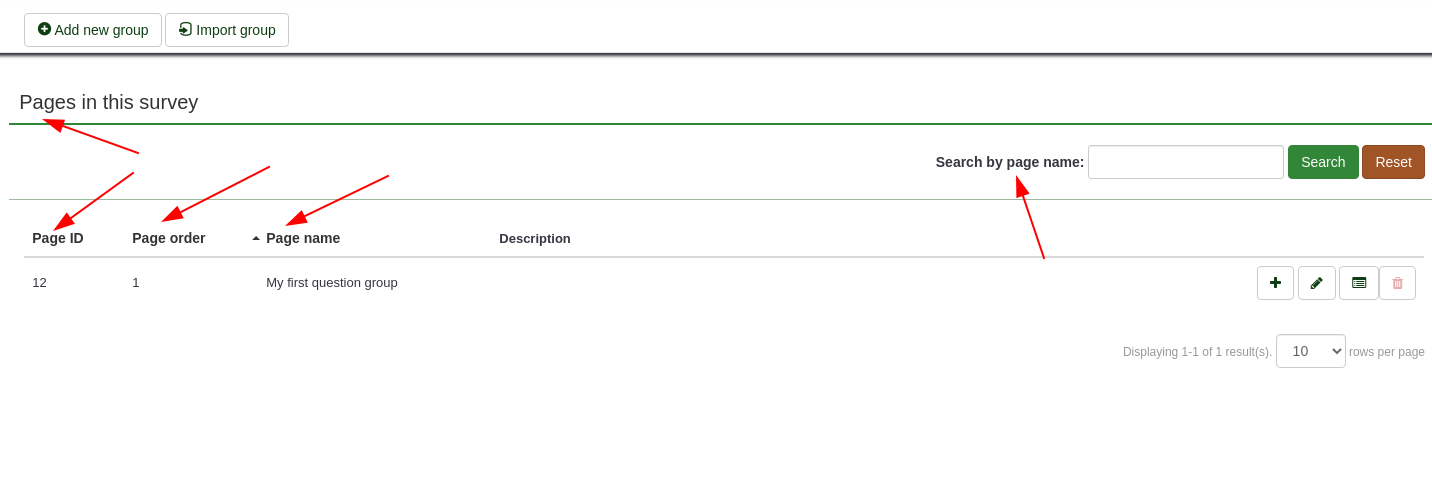Reset the page name search
The height and width of the screenshot is (487, 1432).
click(x=1393, y=162)
